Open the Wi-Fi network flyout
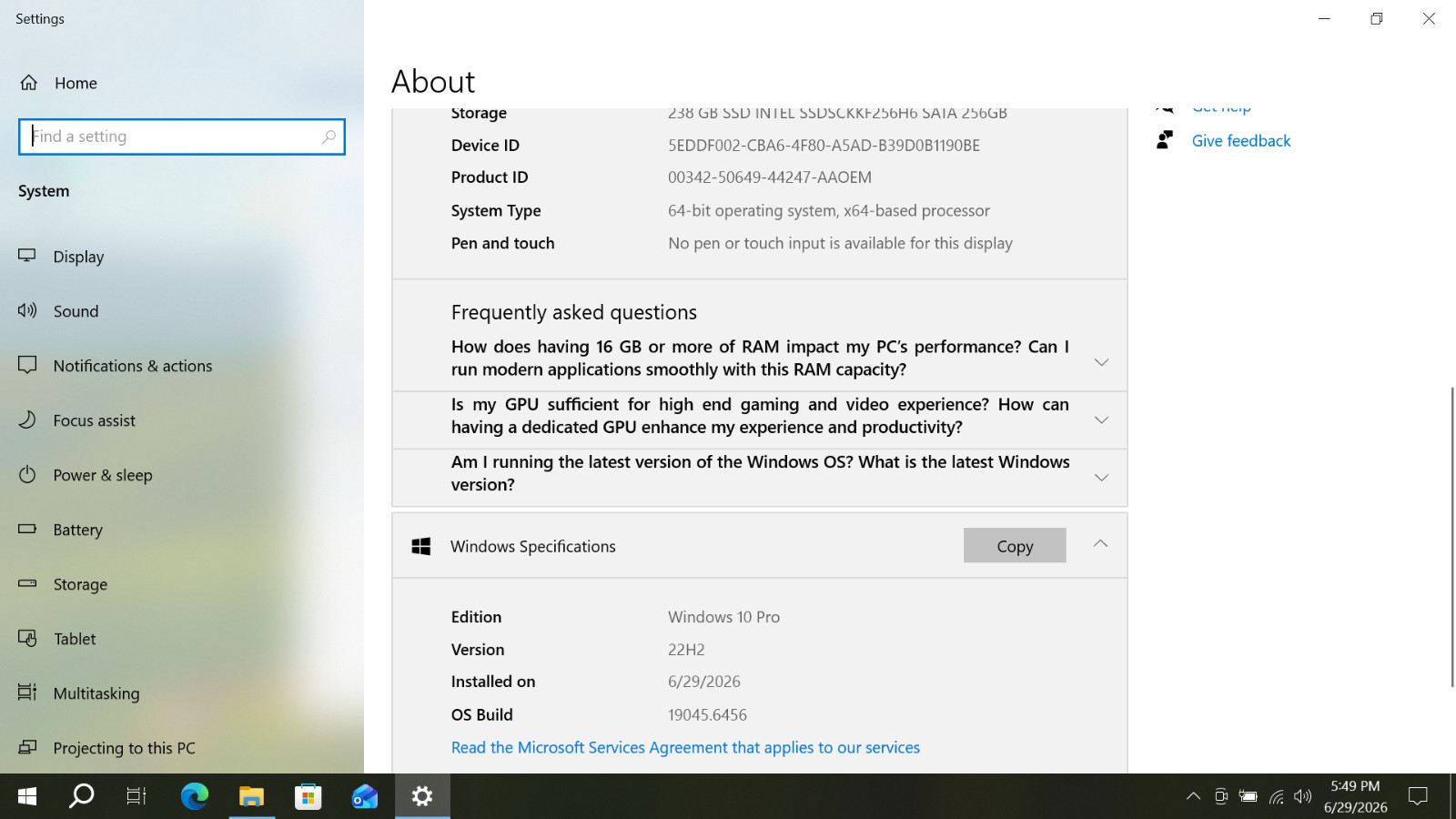The width and height of the screenshot is (1456, 819). tap(1277, 796)
